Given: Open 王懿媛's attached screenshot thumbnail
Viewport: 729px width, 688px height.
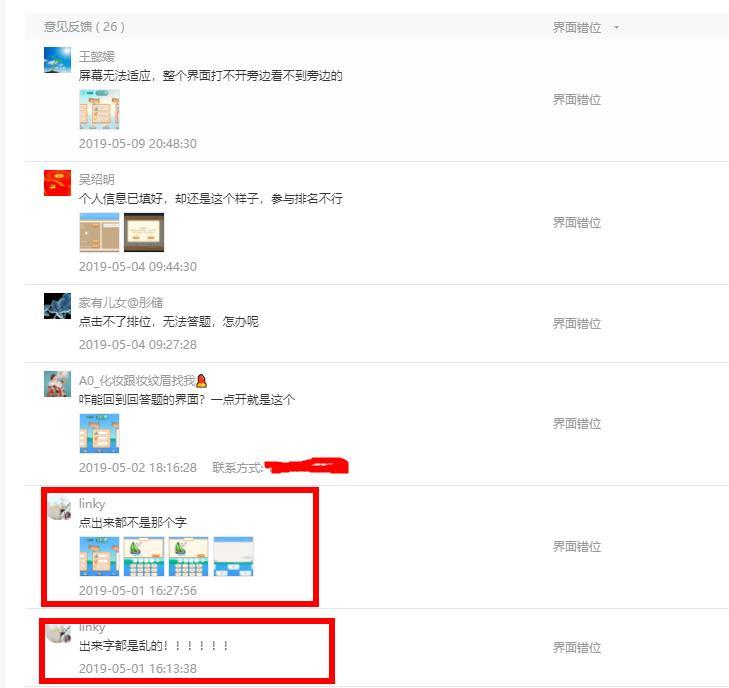Looking at the screenshot, I should (99, 110).
